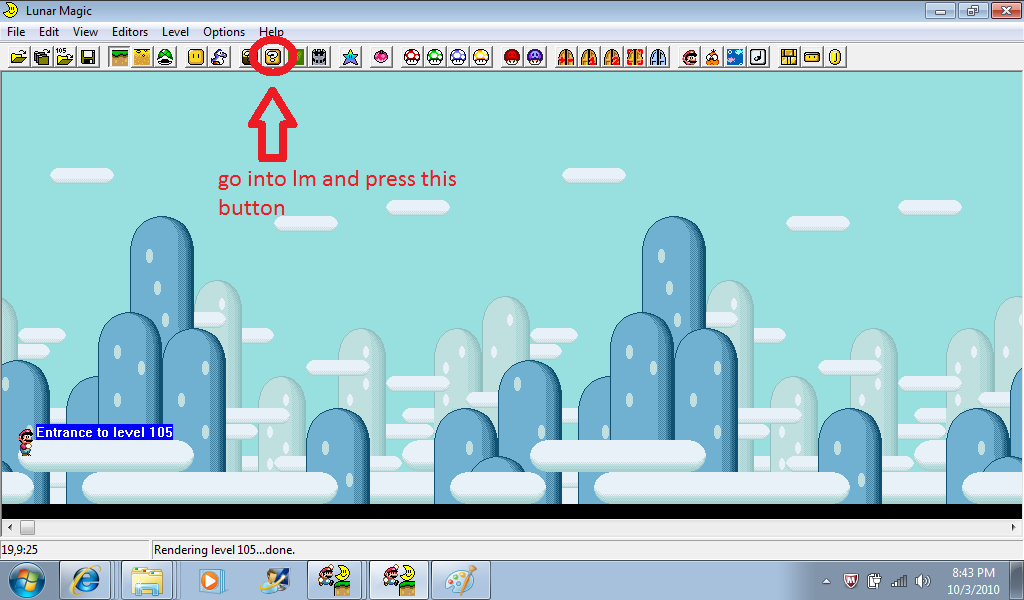
Task: Open the File menu
Action: click(x=16, y=32)
